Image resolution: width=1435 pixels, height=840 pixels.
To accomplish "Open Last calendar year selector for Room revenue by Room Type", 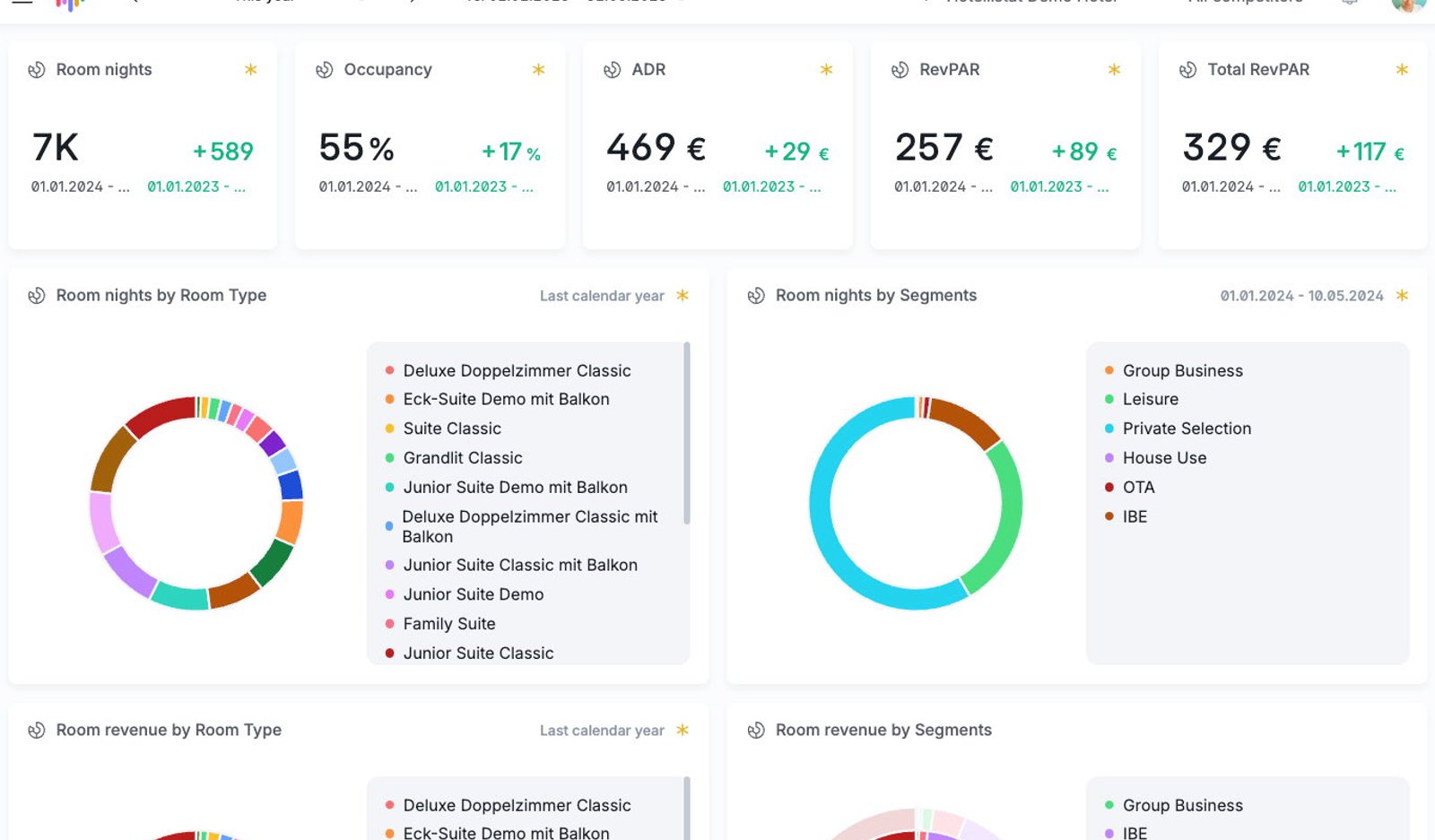I will click(x=602, y=731).
